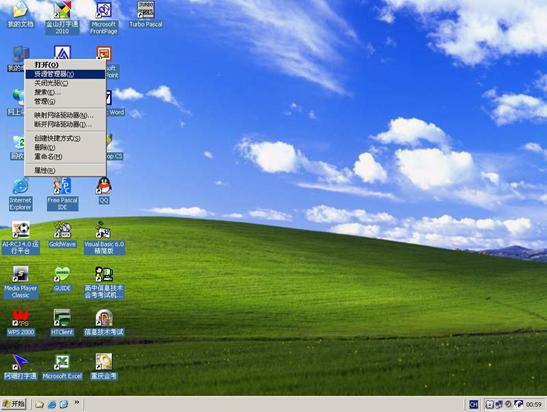Choose 属性(R) at menu bottom
The width and height of the screenshot is (547, 412).
[65, 171]
